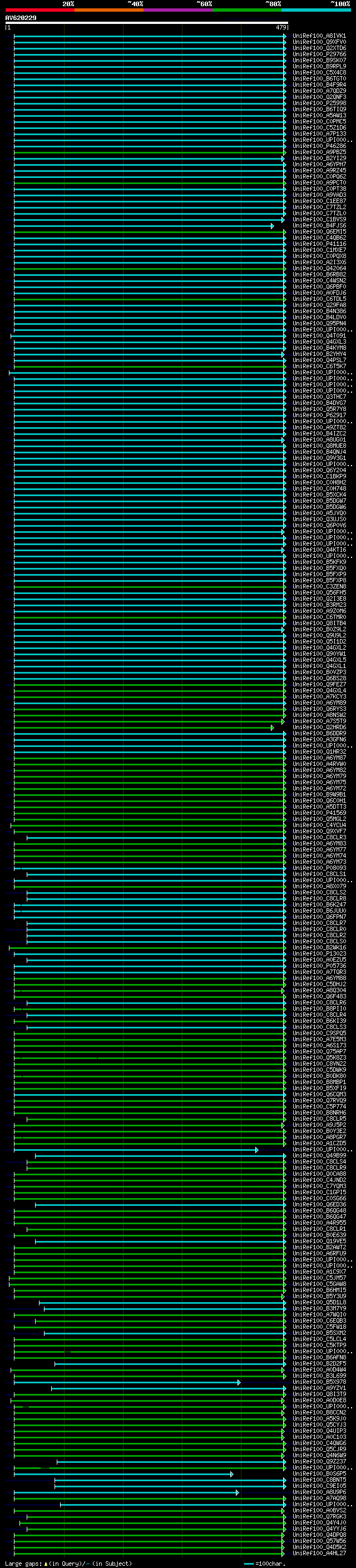Screen dimensions: 356x1568
Task: Click the purple ~60% identity legend segment
Action: pos(177,10)
